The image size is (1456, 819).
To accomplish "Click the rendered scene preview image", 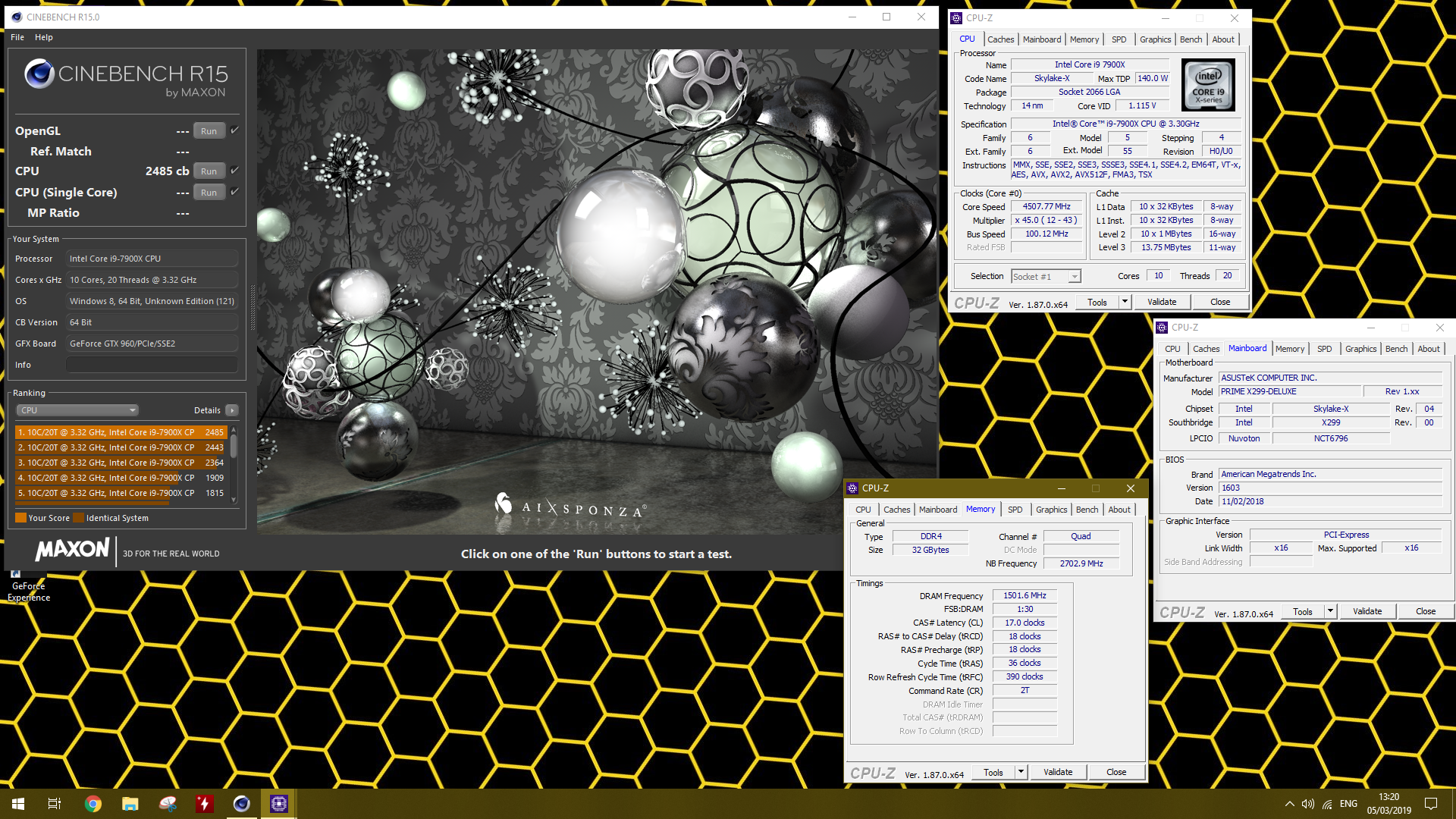I will pyautogui.click(x=597, y=292).
